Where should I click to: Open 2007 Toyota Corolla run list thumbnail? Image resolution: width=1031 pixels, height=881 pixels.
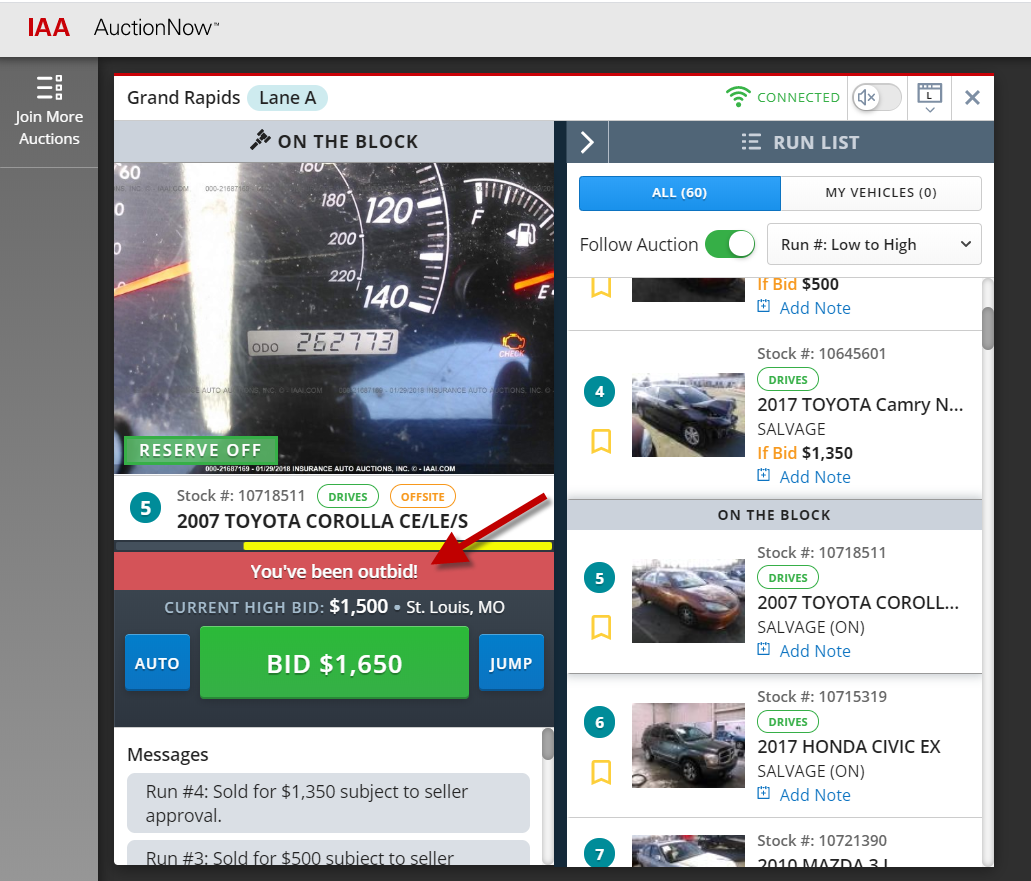[x=688, y=601]
